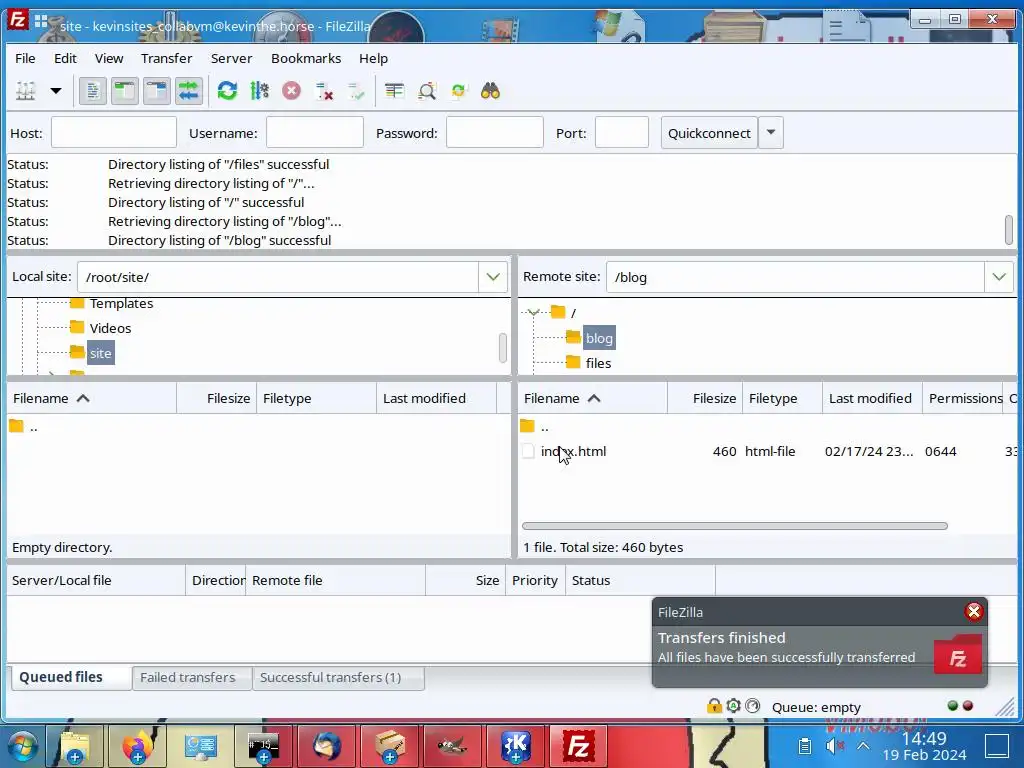Open terminal from the taskbar

click(x=263, y=746)
